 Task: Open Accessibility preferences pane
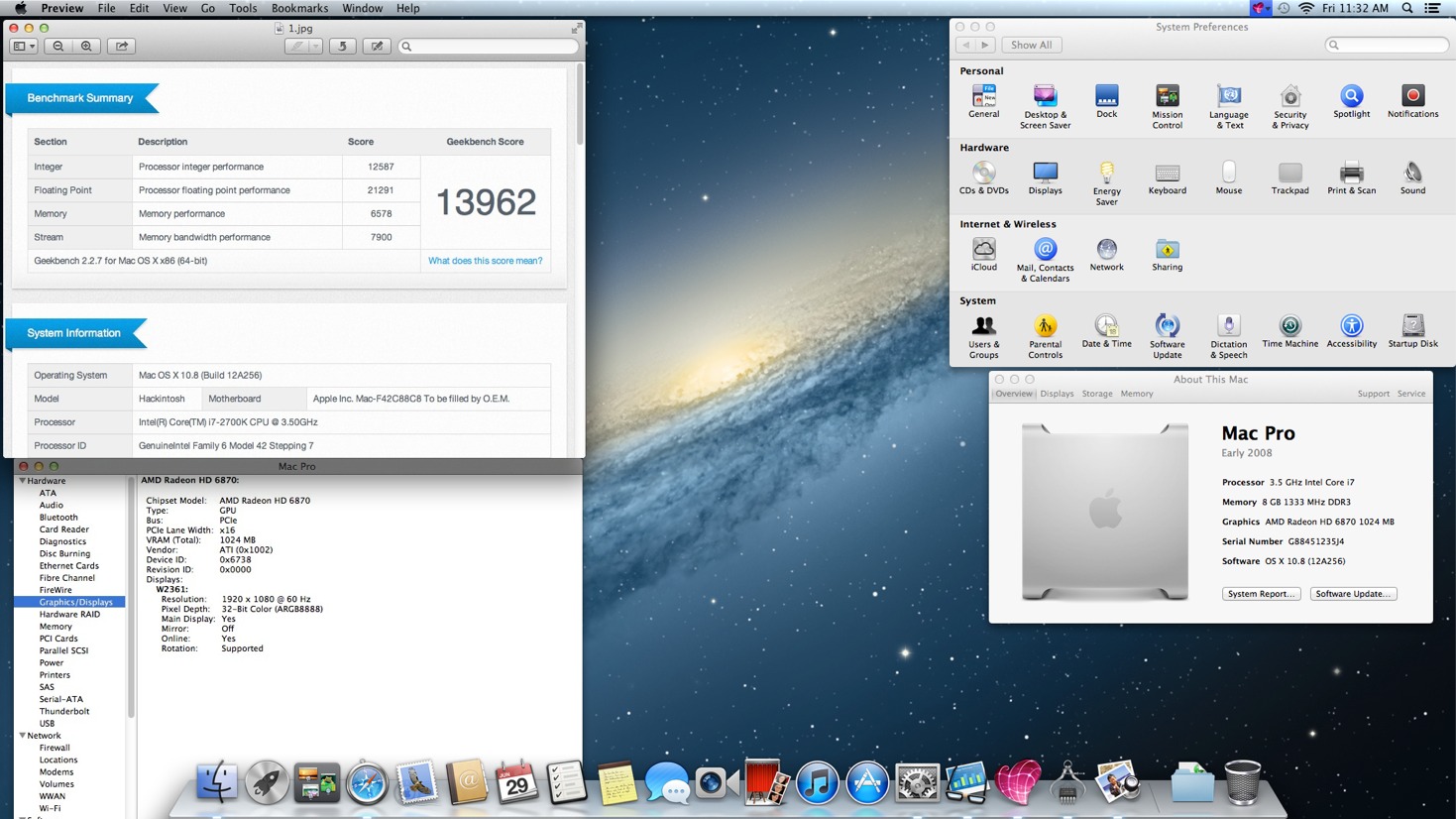1351,331
